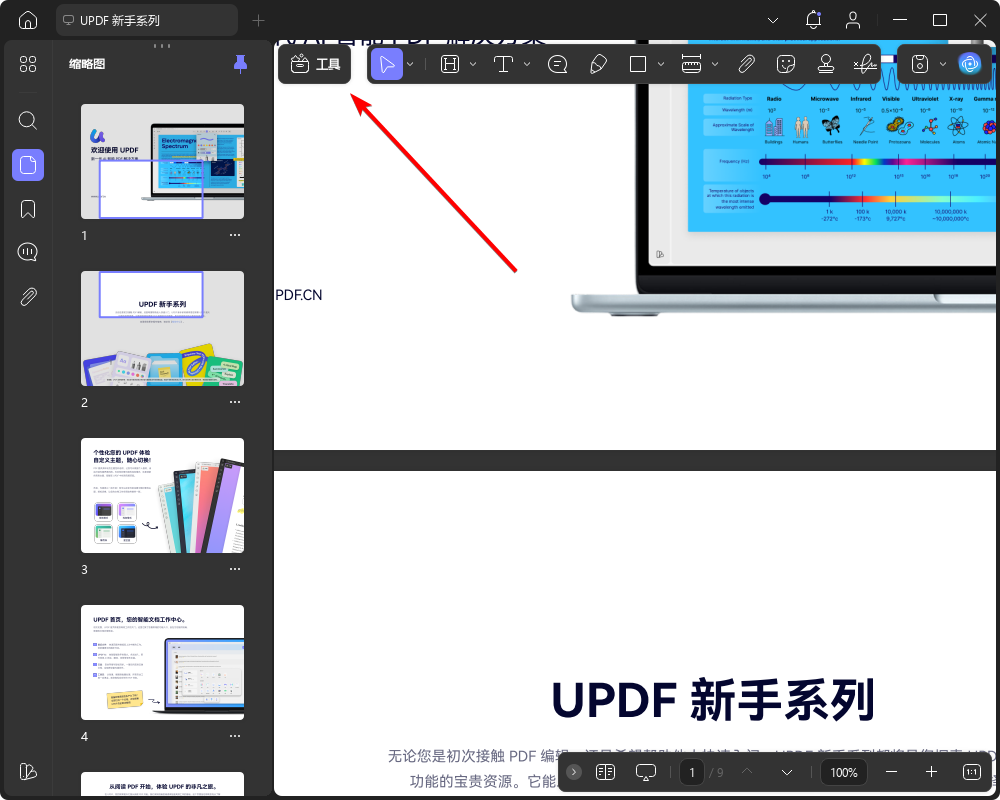Open the Comment speech-bubble tool

point(557,63)
